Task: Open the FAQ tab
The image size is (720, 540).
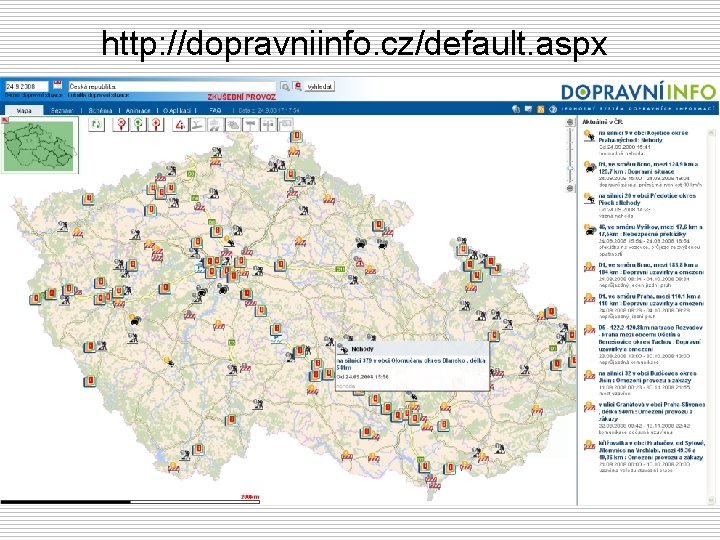Action: [215, 111]
